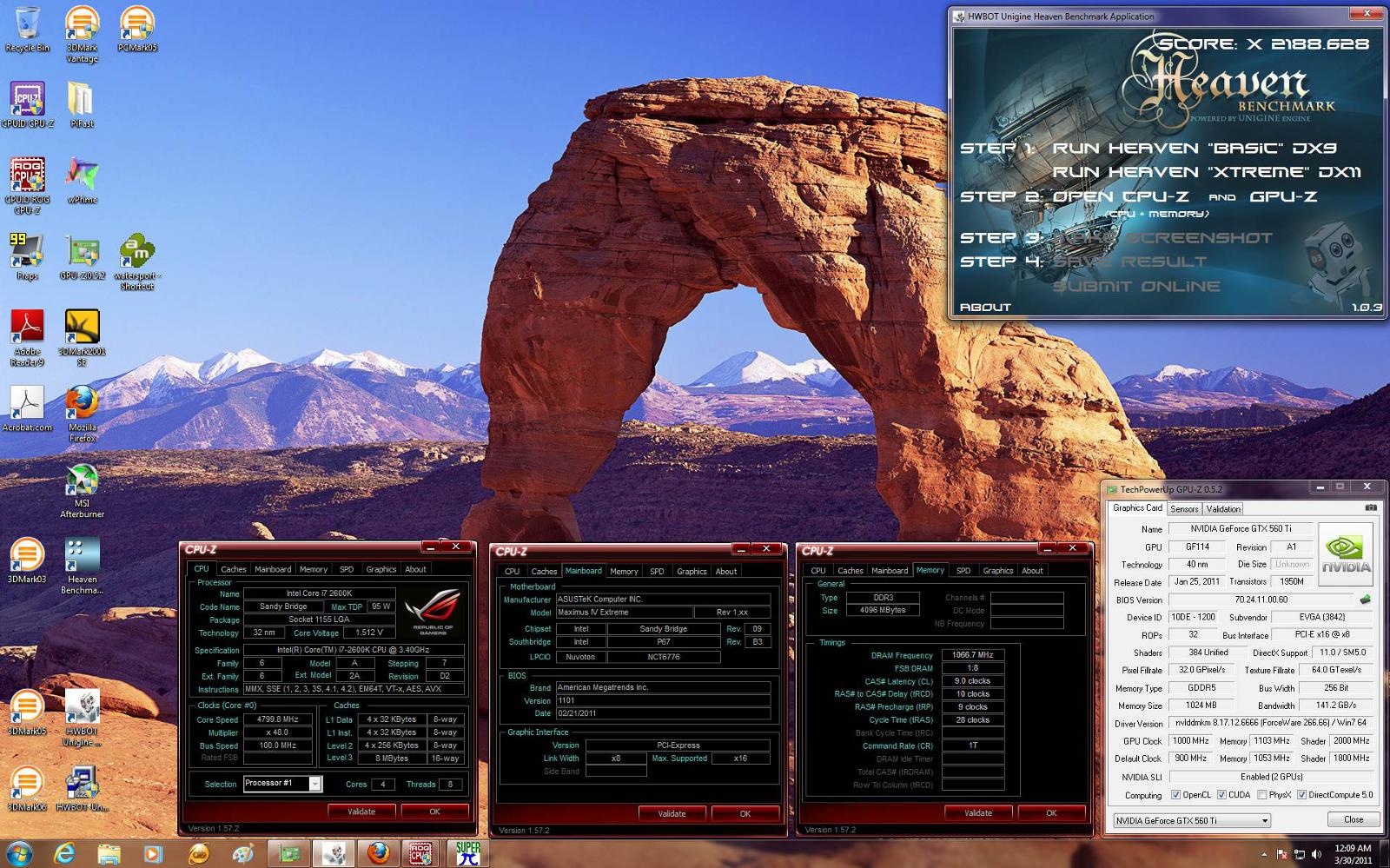Open 3DMark Vantage desktop shortcut
Image resolution: width=1390 pixels, height=868 pixels.
[x=82, y=35]
